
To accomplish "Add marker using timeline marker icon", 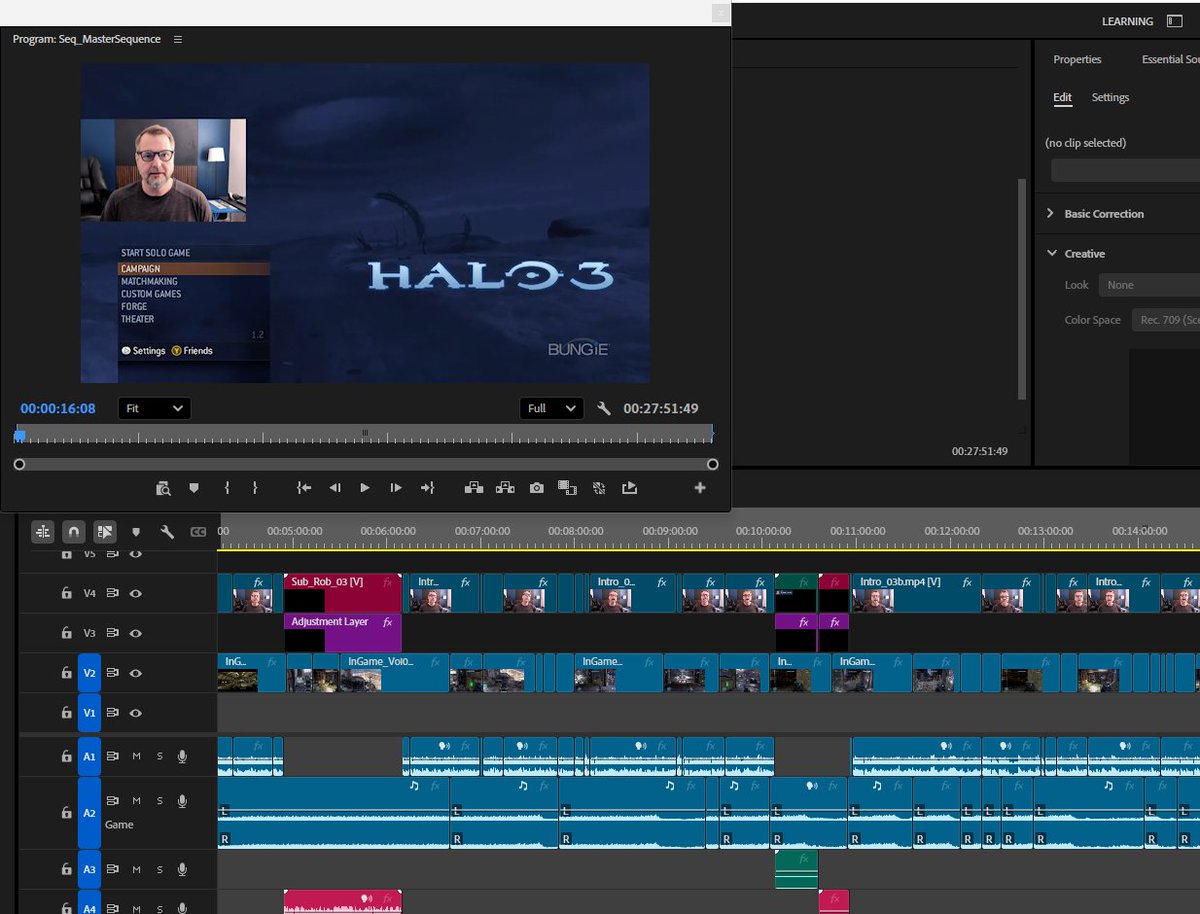I will click(x=136, y=532).
